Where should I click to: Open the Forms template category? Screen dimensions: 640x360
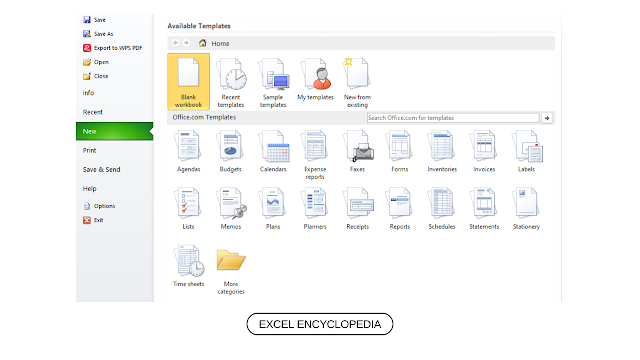point(400,151)
